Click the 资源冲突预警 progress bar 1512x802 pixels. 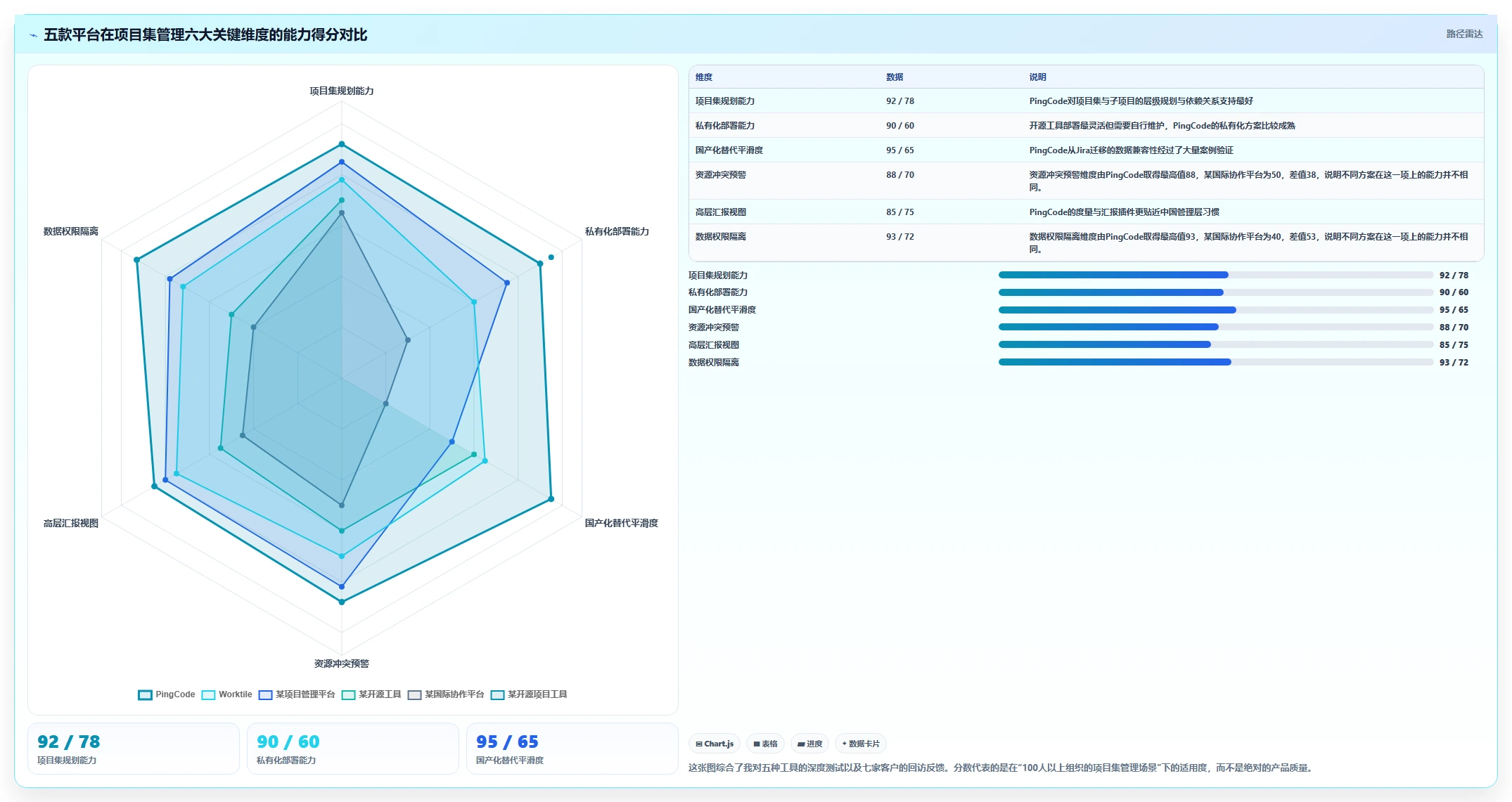1216,327
